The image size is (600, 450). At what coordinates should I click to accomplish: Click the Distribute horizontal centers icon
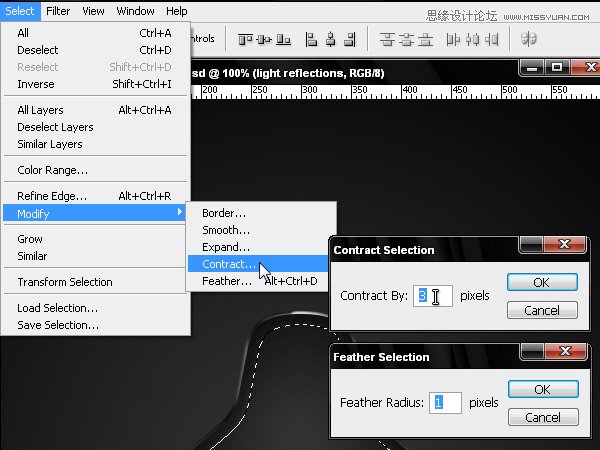[473, 39]
